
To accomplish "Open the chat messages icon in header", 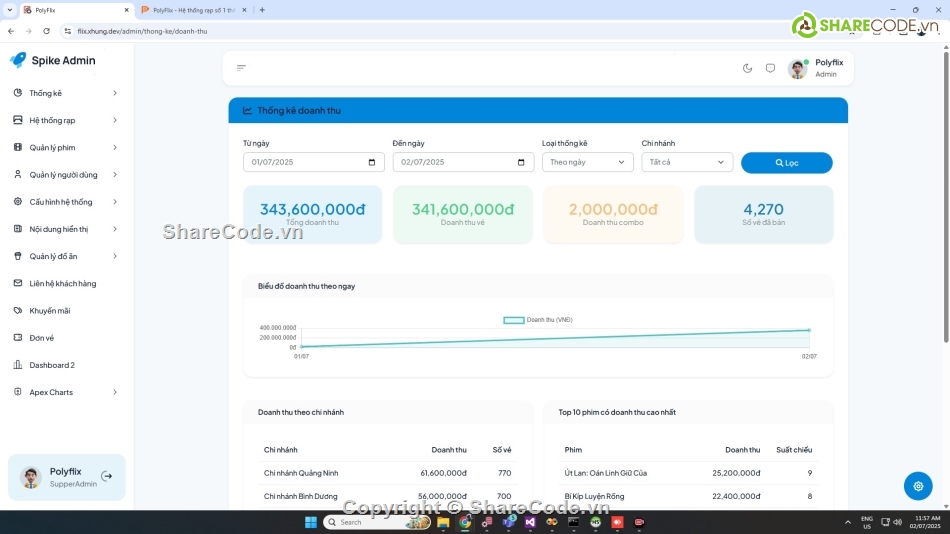I will click(x=770, y=68).
